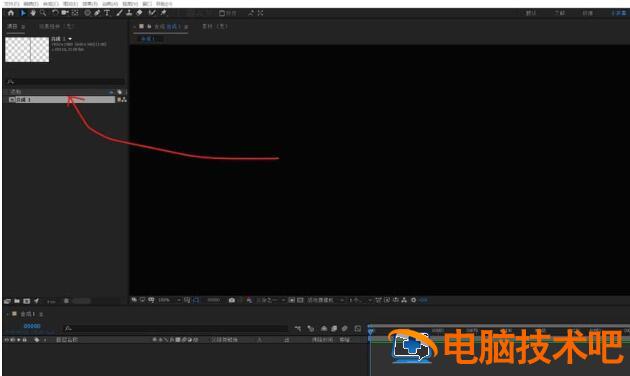
Task: Open the File menu
Action: 11,4
